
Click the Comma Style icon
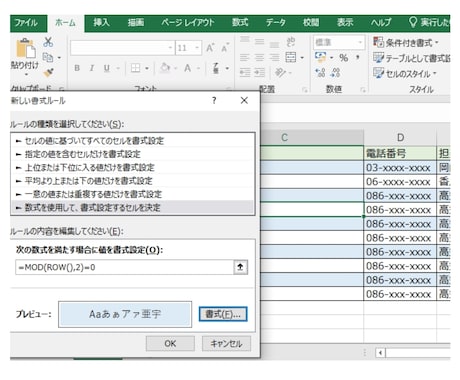[x=358, y=57]
